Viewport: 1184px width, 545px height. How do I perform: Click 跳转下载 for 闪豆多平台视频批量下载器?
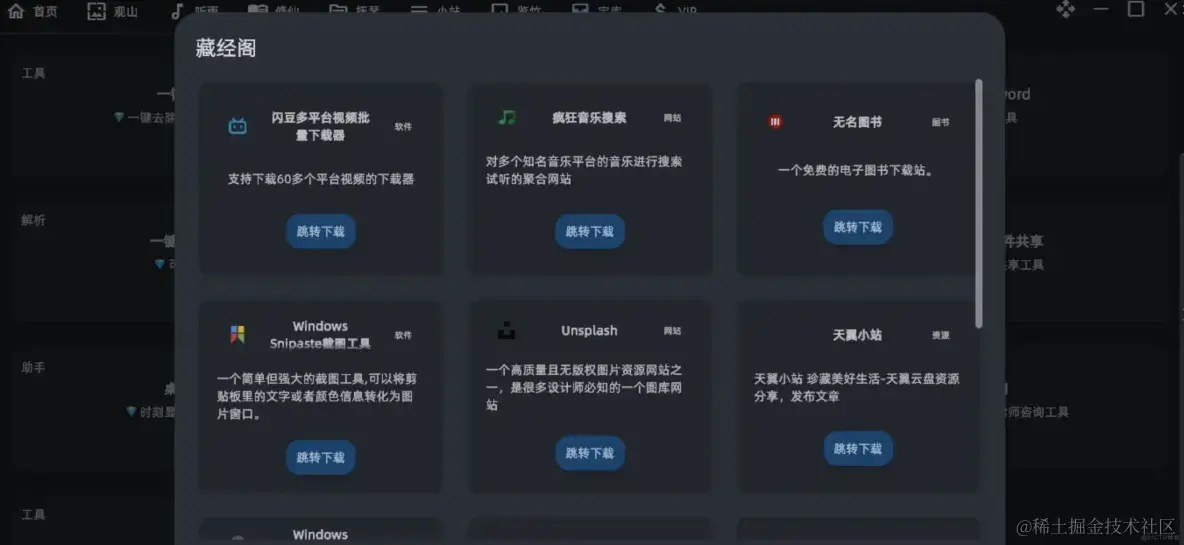pos(321,232)
